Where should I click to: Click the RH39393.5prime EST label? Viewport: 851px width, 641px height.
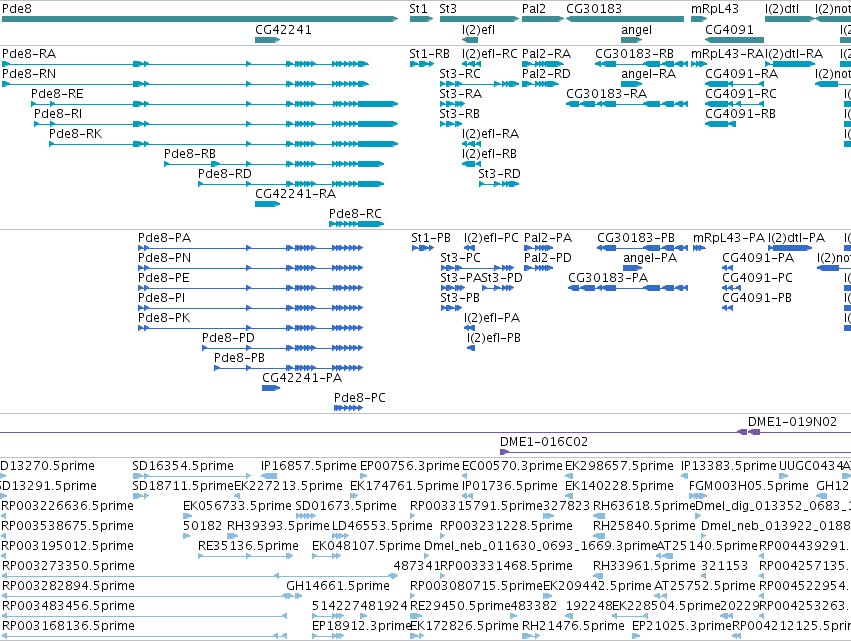pos(278,526)
